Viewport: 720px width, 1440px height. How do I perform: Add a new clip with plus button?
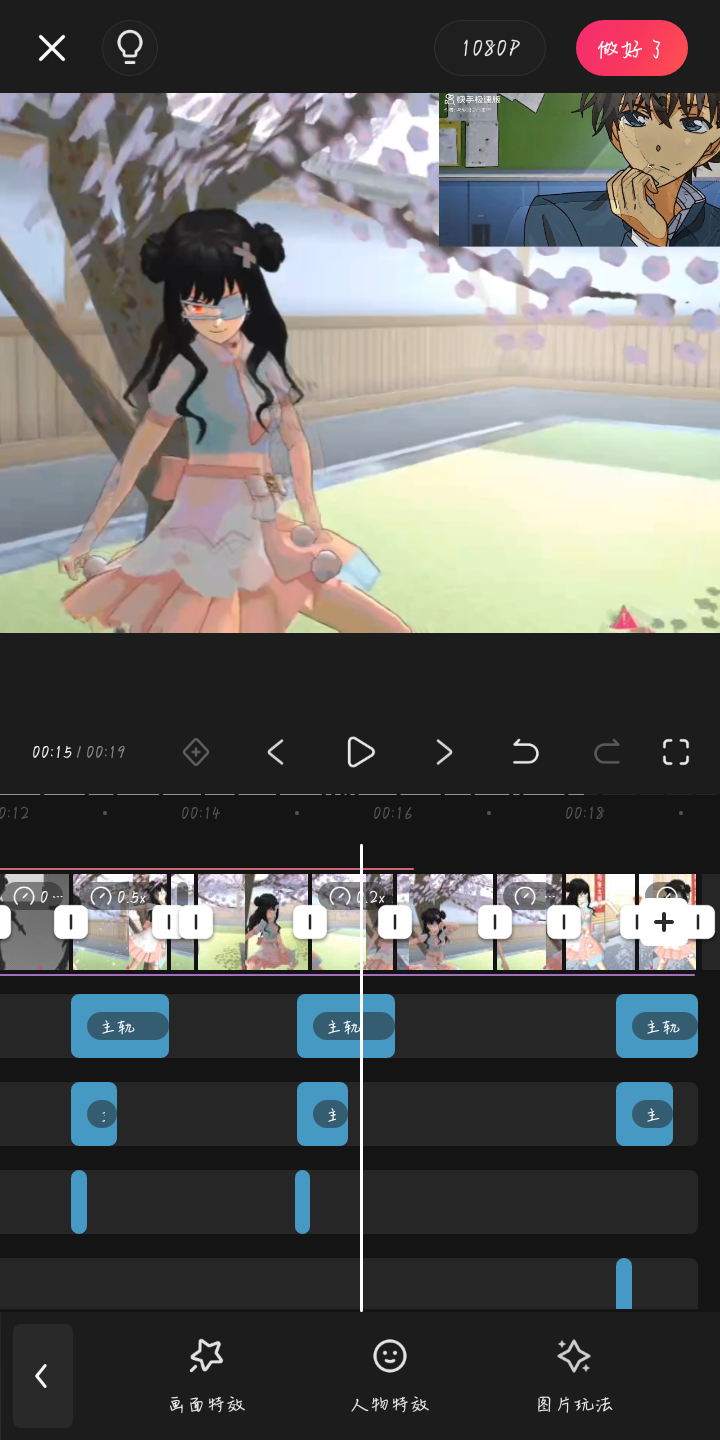(x=664, y=922)
